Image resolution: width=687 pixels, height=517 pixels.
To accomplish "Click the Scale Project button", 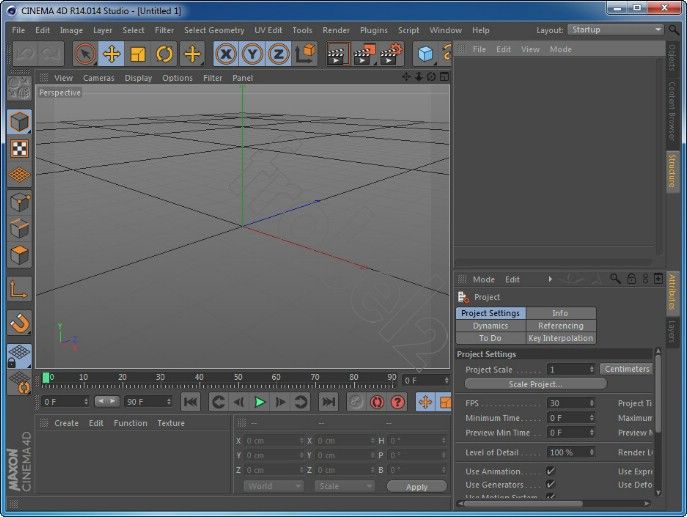I will pyautogui.click(x=535, y=384).
